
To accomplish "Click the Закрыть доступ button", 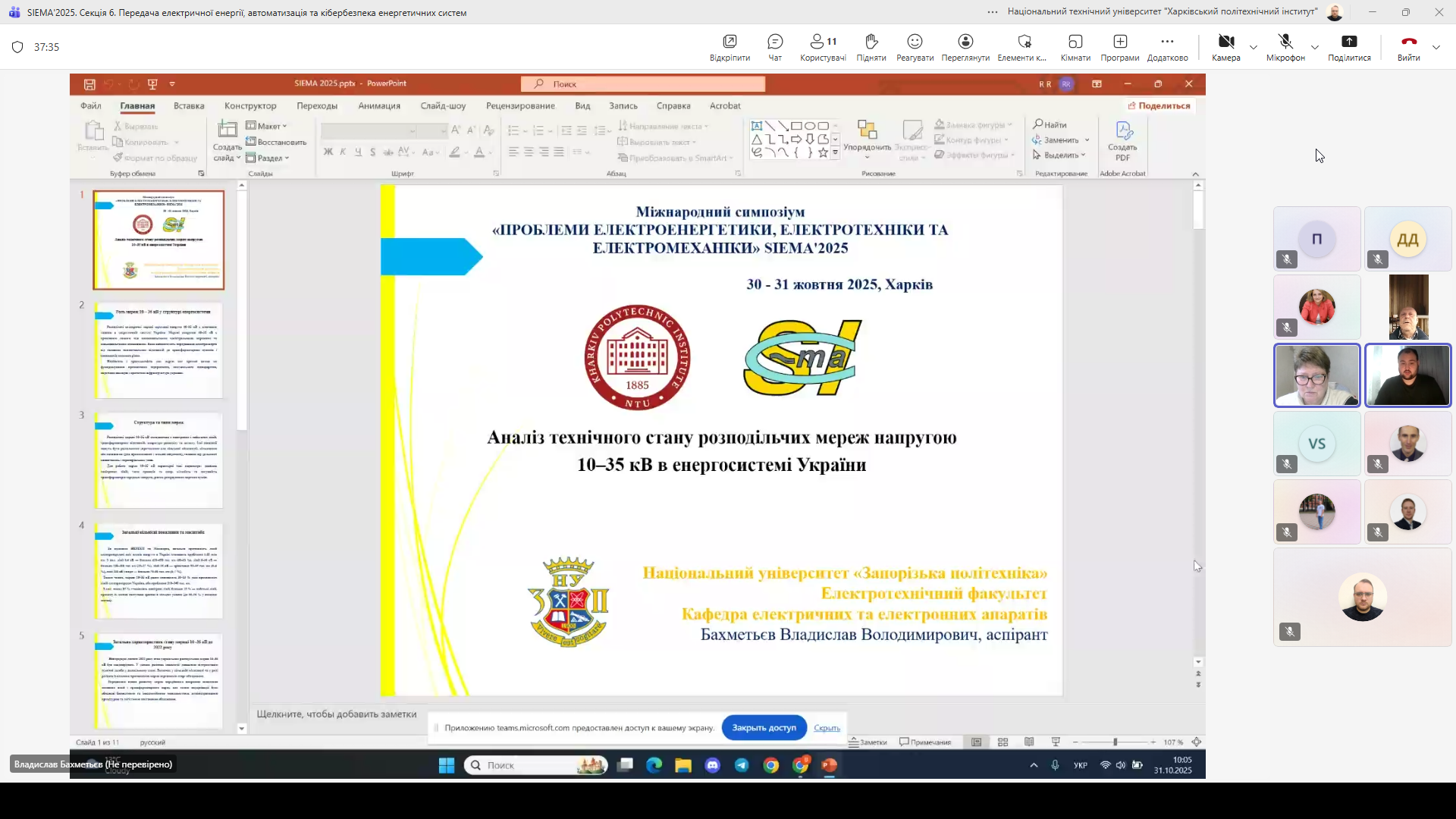I will tap(763, 727).
